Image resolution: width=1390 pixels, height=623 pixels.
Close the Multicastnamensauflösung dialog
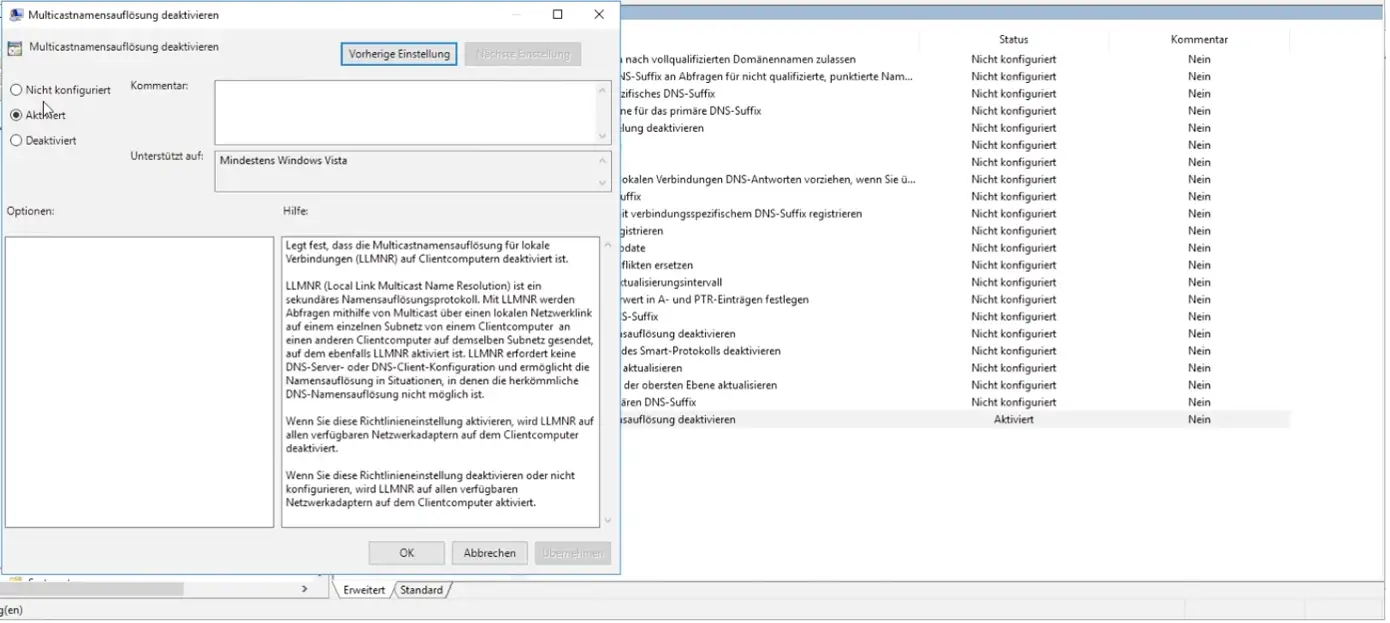click(599, 14)
